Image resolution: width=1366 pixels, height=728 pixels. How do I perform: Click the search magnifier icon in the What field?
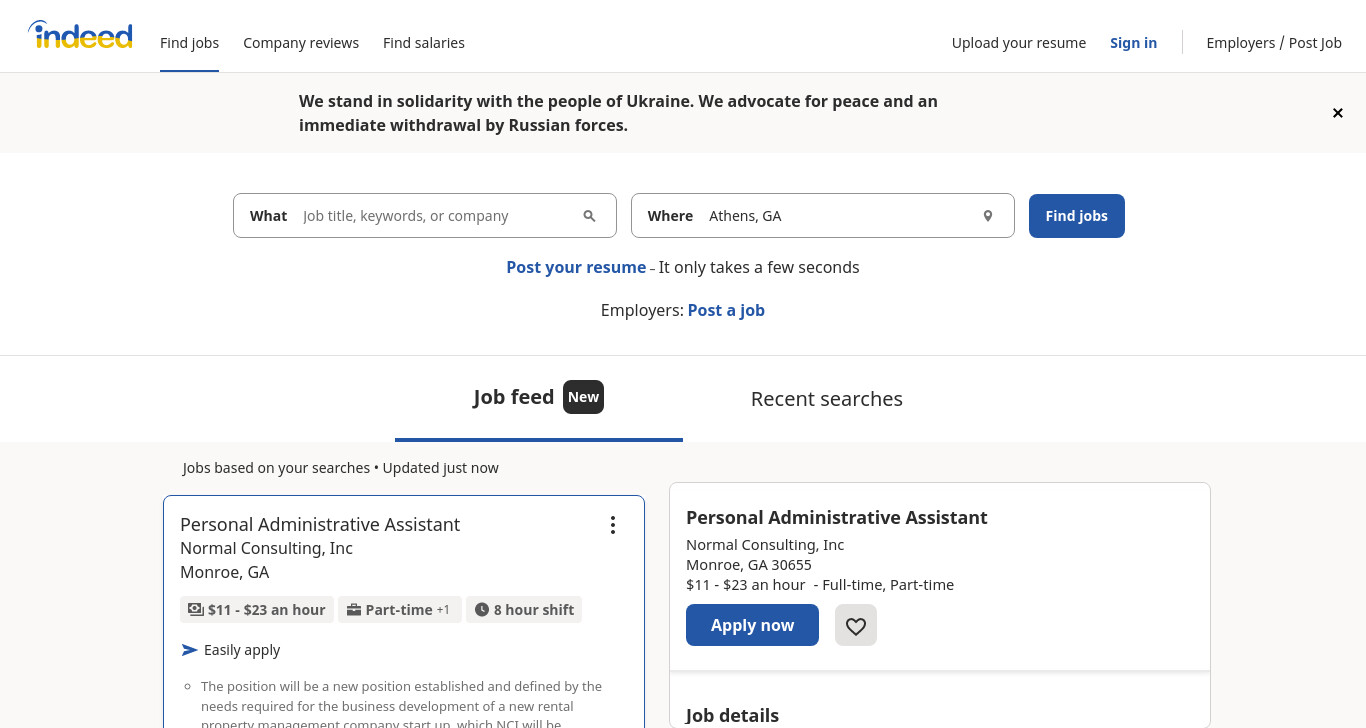(x=589, y=216)
